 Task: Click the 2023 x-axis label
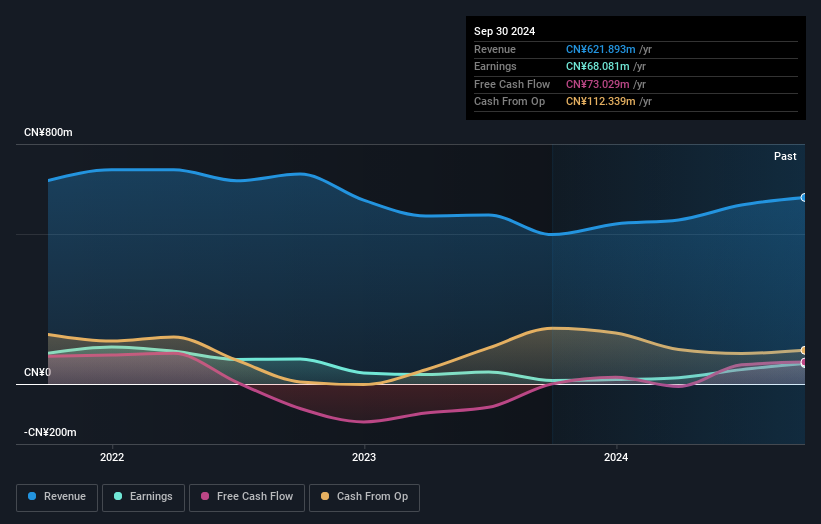364,458
